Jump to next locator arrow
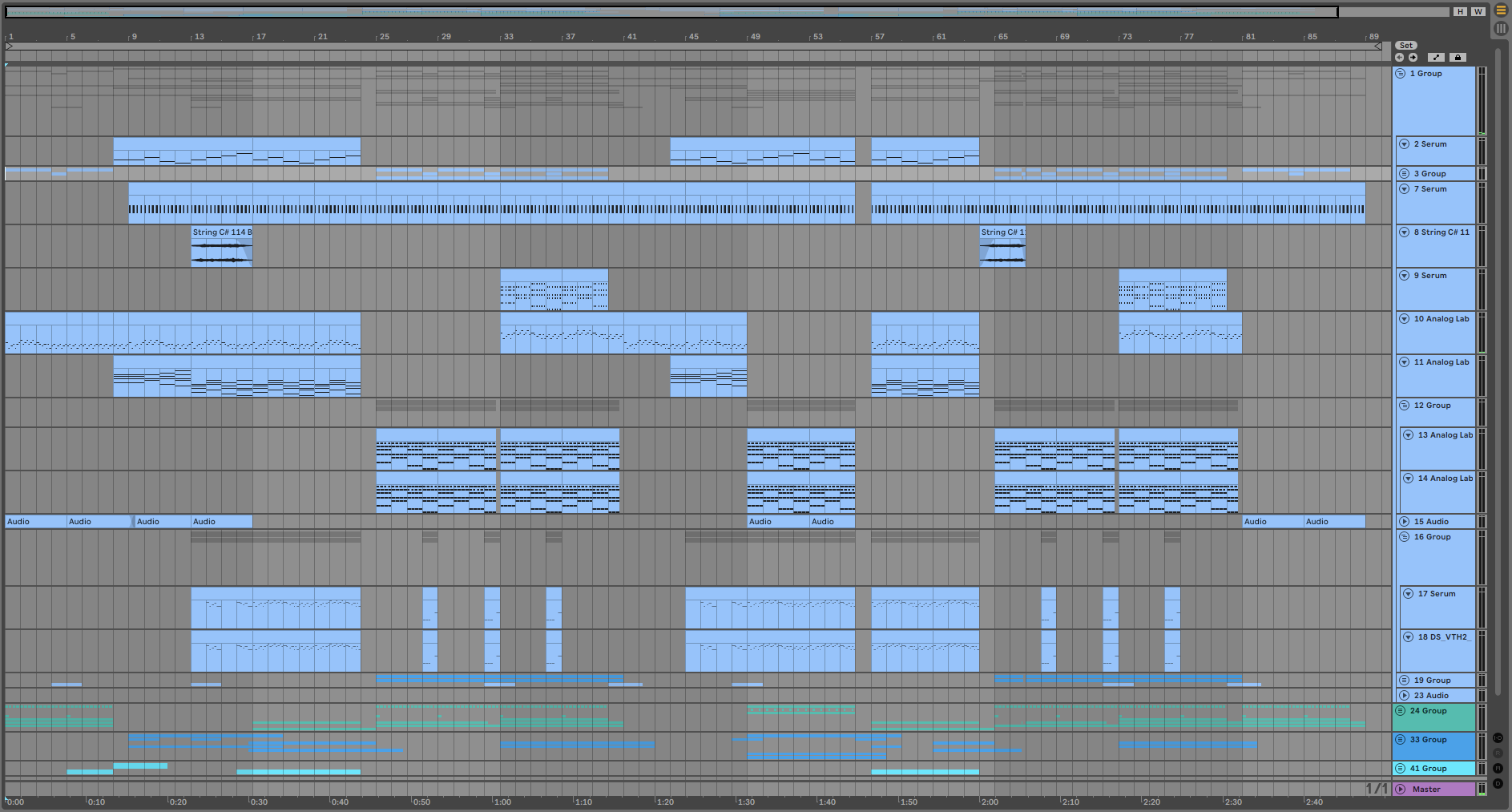The height and width of the screenshot is (812, 1512). tap(1413, 58)
